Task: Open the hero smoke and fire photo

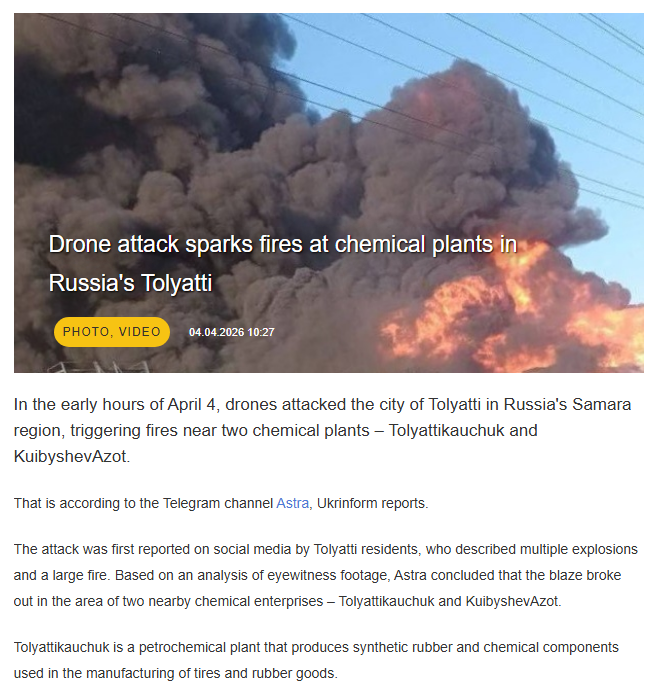Action: click(x=329, y=193)
